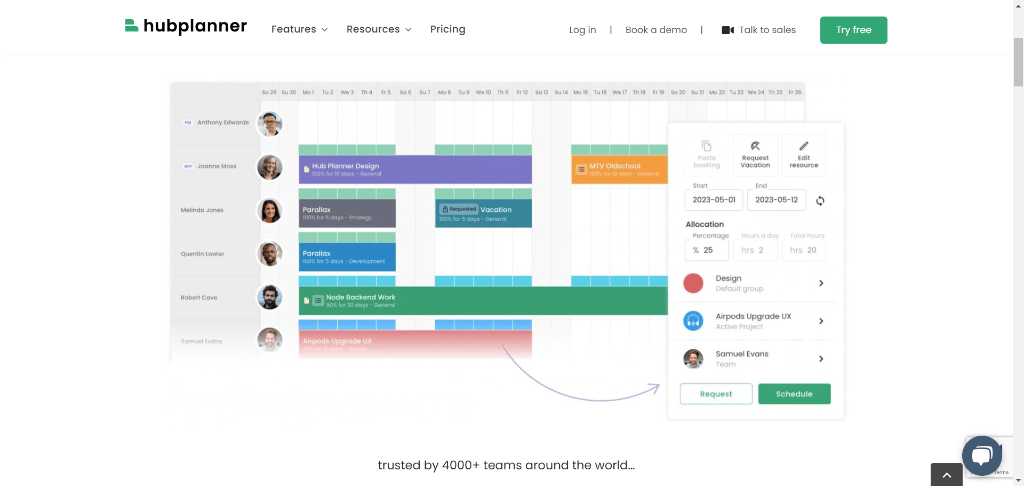Screen dimensions: 1024x486
Task: Click the Hours a day field
Action: (756, 250)
